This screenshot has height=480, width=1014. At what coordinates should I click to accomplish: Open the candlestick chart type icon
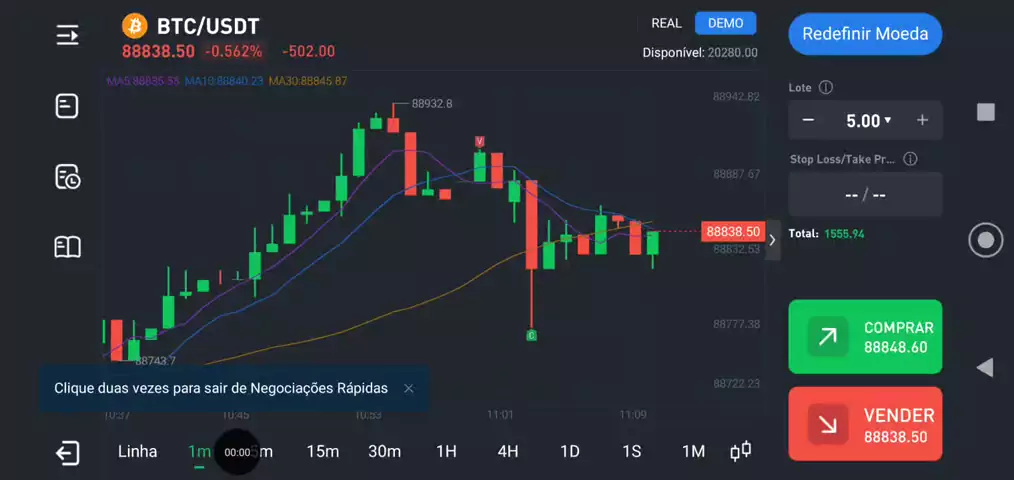point(740,452)
